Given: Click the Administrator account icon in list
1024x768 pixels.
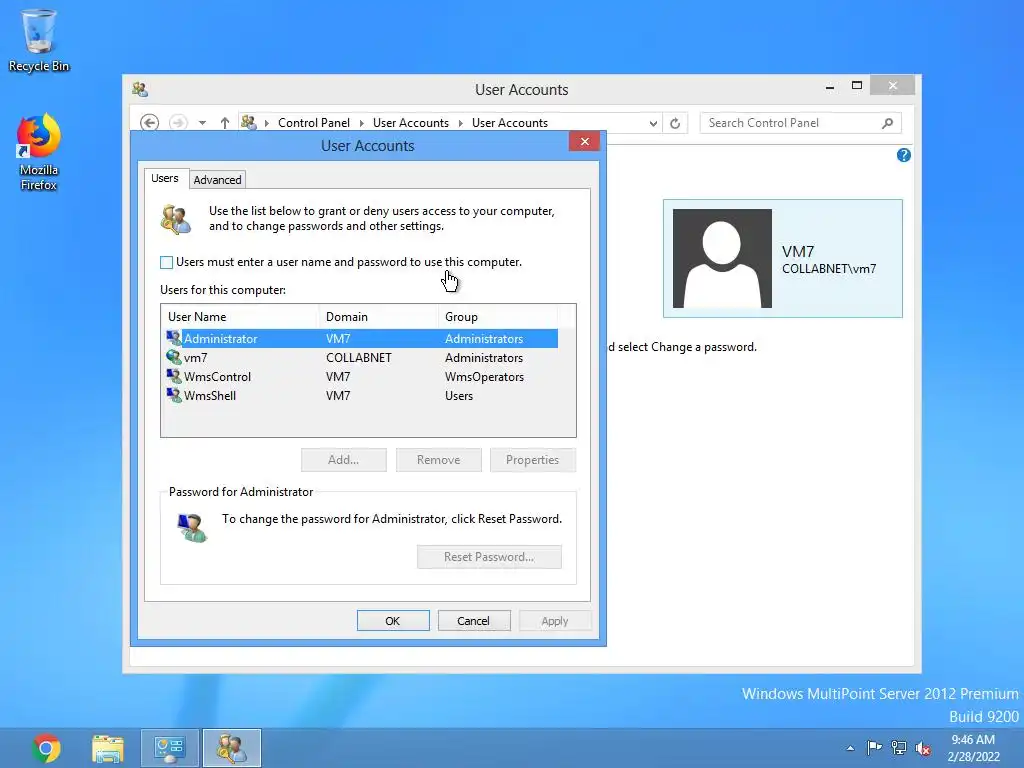Looking at the screenshot, I should 174,338.
